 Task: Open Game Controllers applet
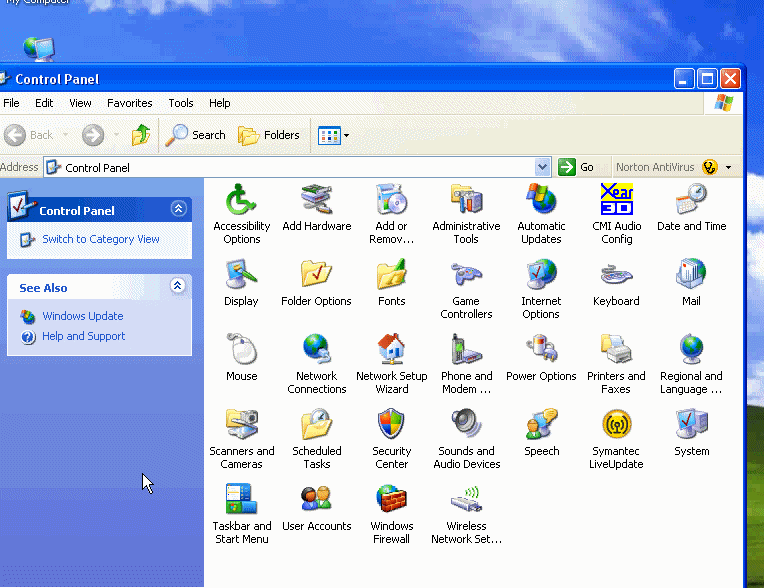[x=466, y=276]
